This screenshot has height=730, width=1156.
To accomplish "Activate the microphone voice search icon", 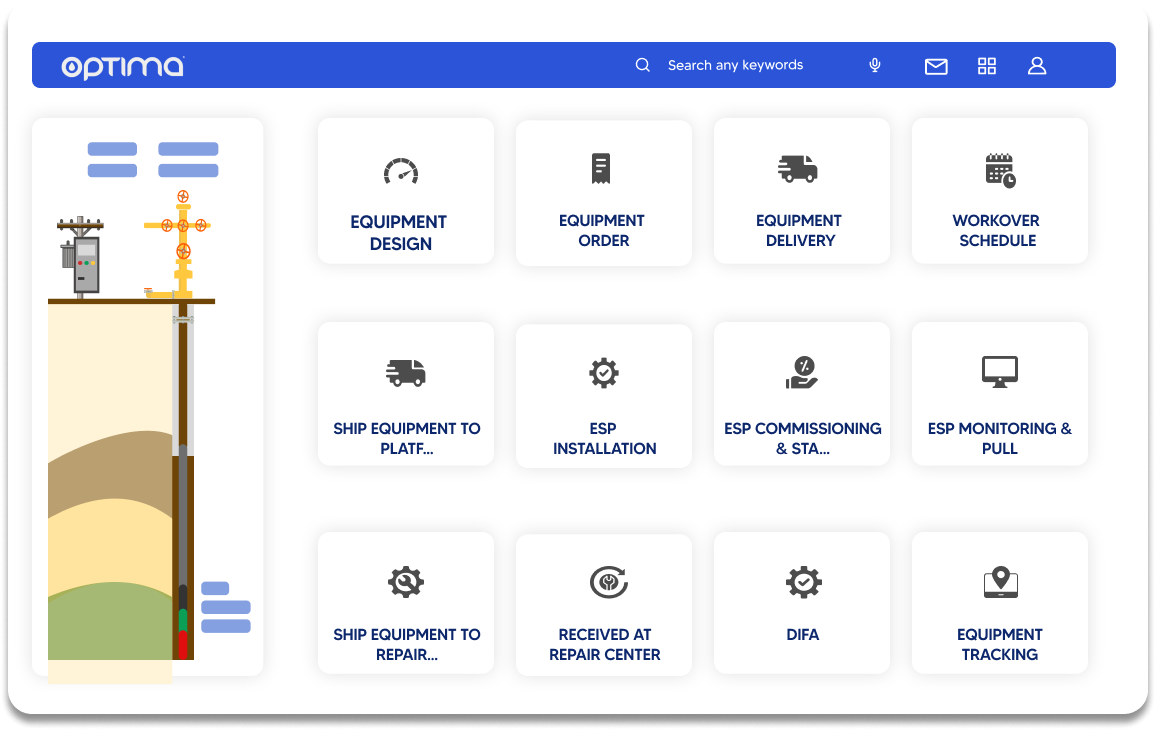I will [x=874, y=65].
